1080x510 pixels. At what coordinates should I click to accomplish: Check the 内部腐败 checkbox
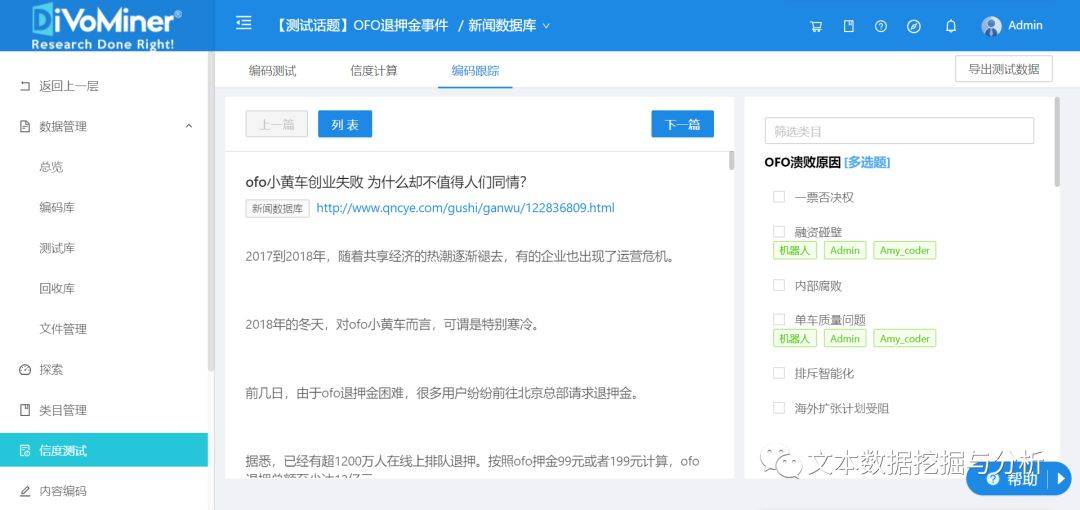(779, 285)
